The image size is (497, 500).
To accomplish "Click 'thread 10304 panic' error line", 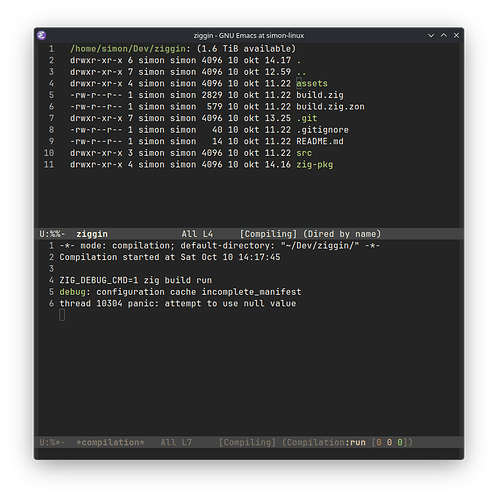I will point(178,304).
